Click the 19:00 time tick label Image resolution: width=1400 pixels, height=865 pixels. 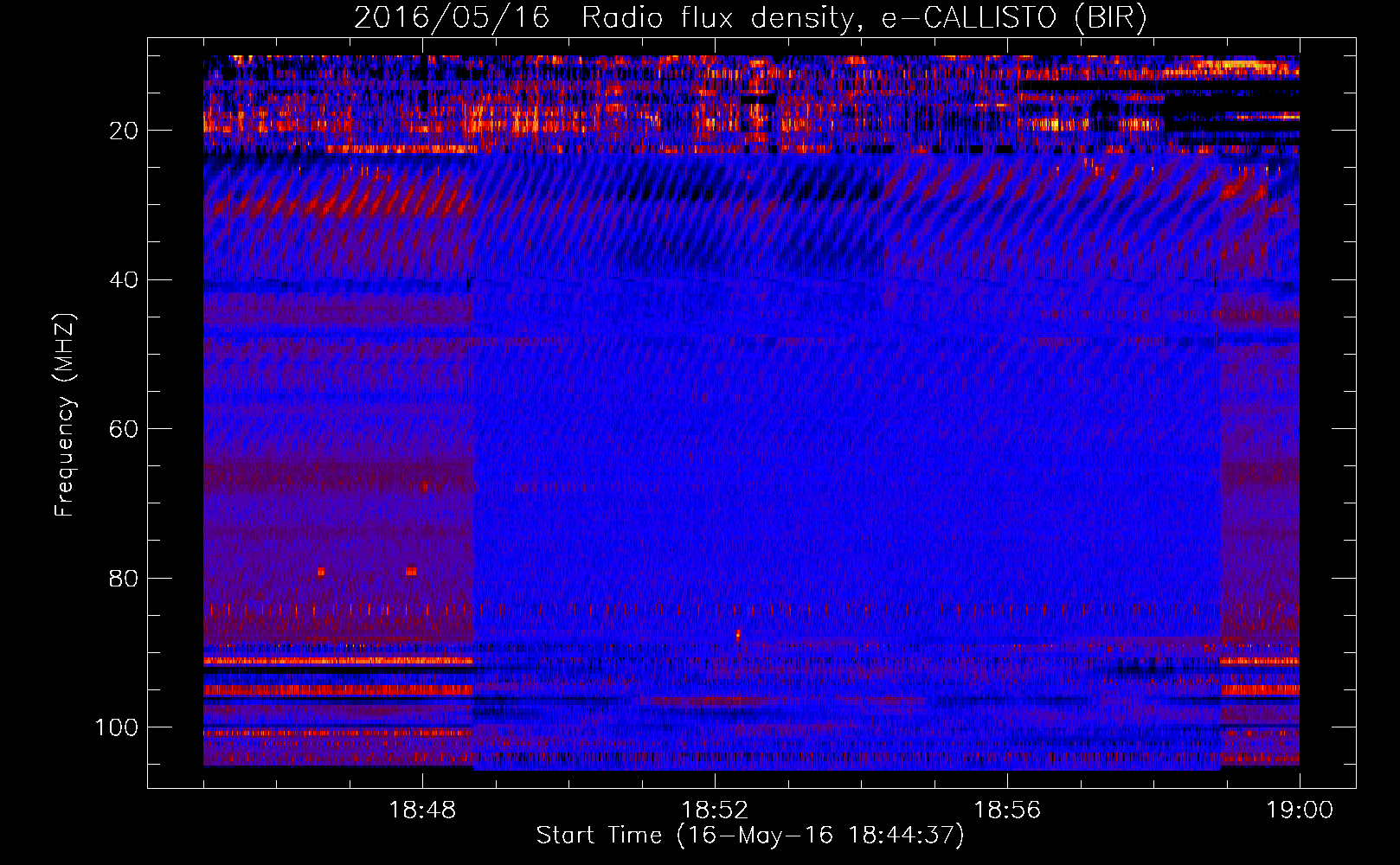1300,811
